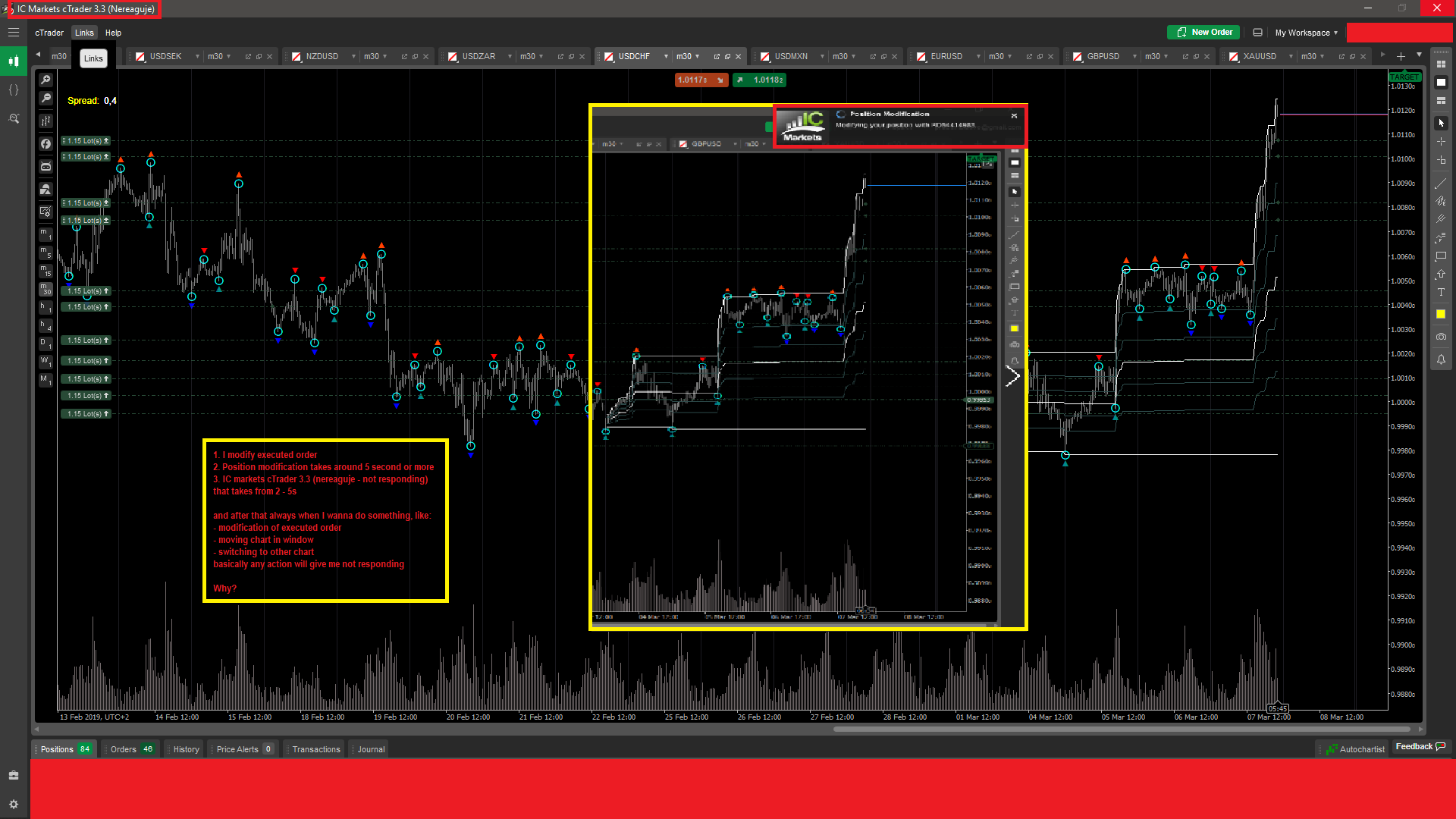
Task: Set timeframe to h4
Action: click(x=45, y=325)
